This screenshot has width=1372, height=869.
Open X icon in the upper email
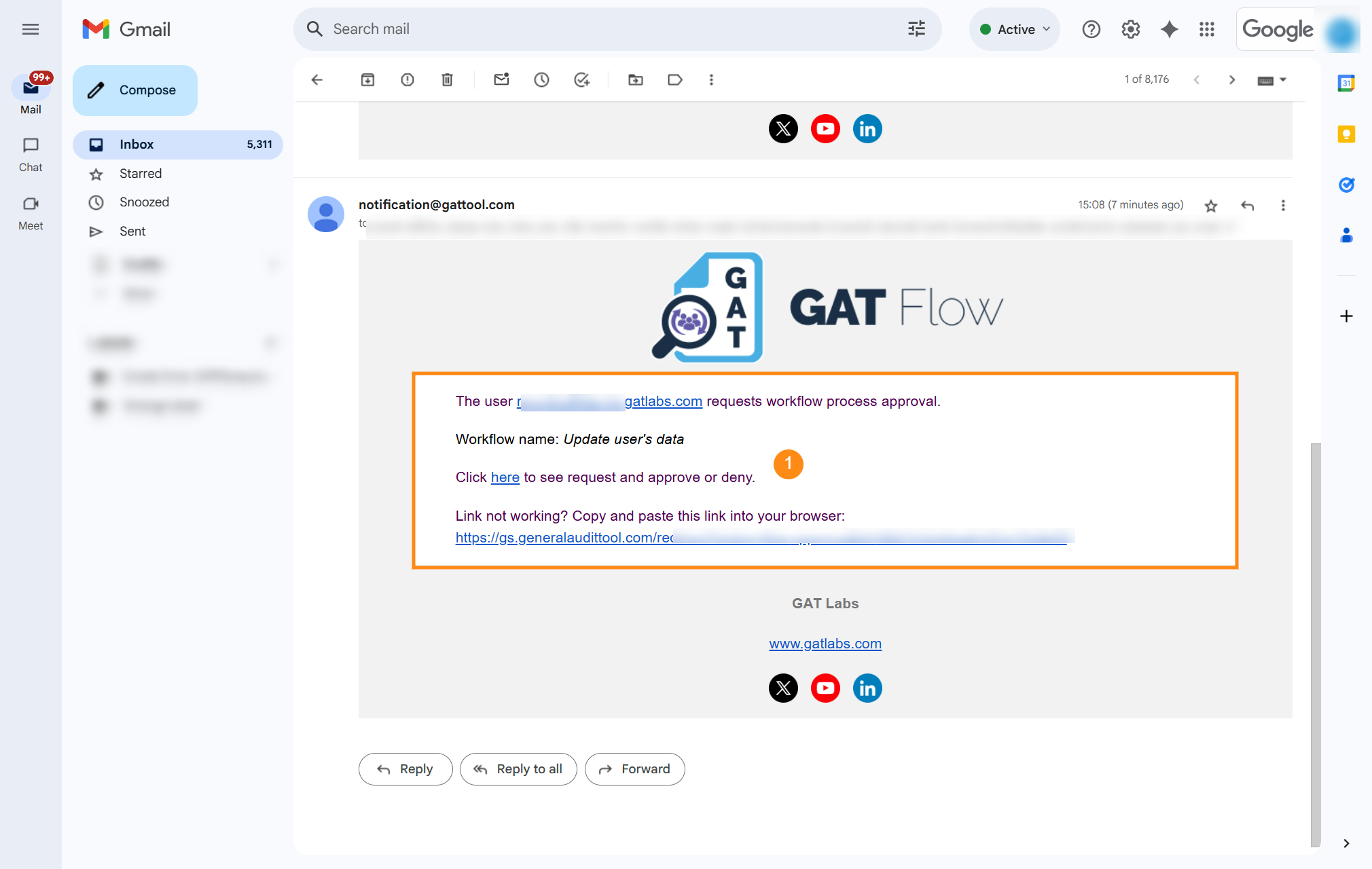783,128
